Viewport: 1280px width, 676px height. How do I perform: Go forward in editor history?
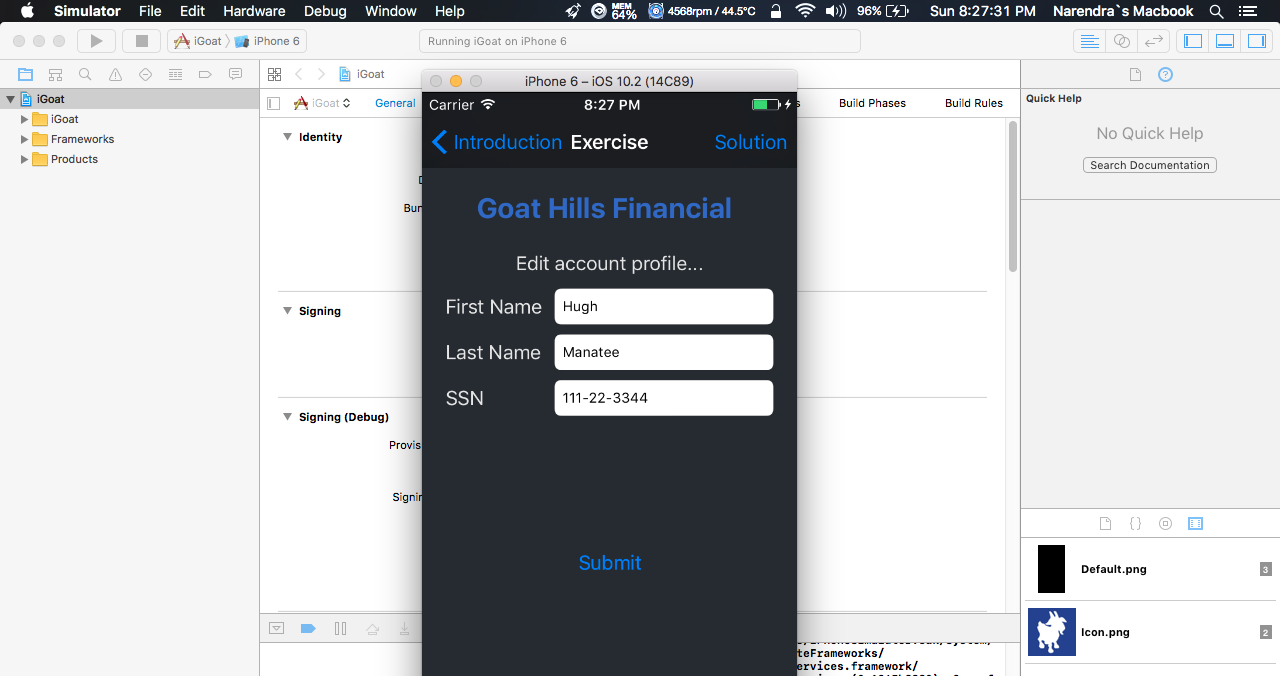(x=321, y=74)
